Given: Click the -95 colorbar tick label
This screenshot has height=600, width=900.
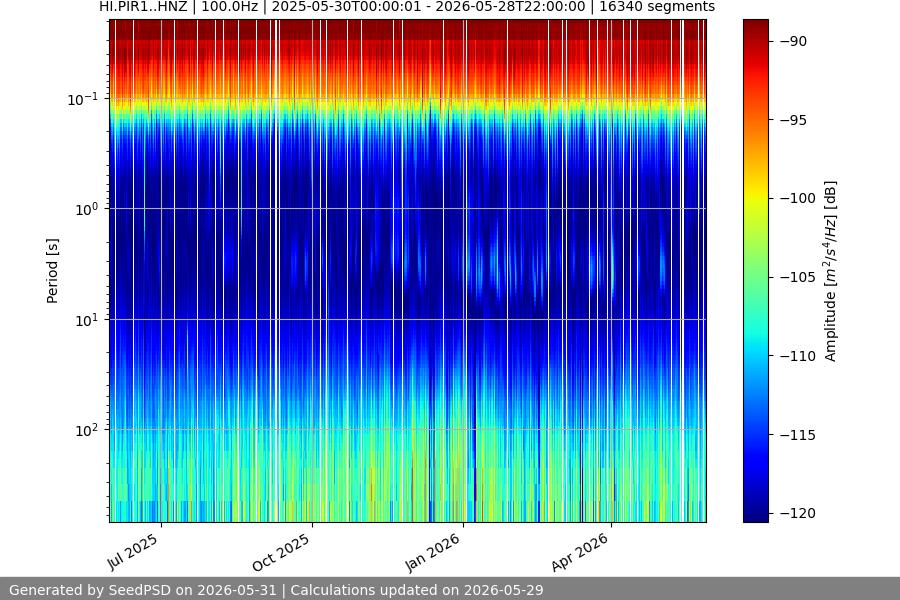Looking at the screenshot, I should 793,120.
